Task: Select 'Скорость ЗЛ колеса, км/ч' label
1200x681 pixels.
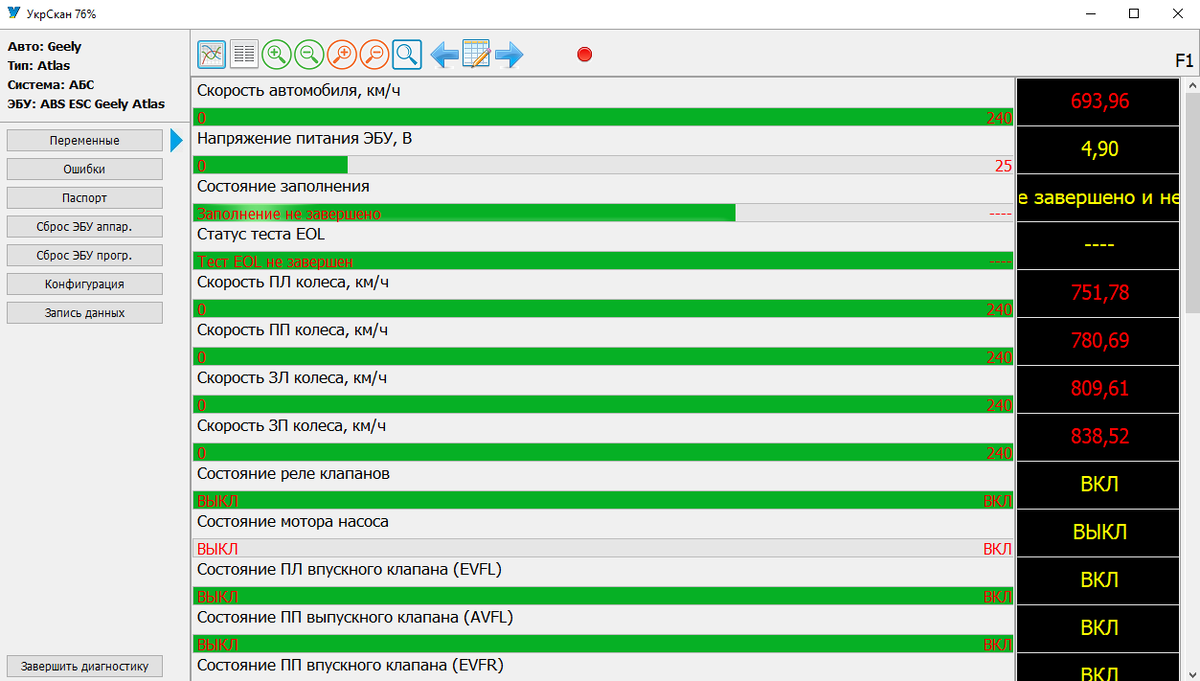Action: pos(292,378)
